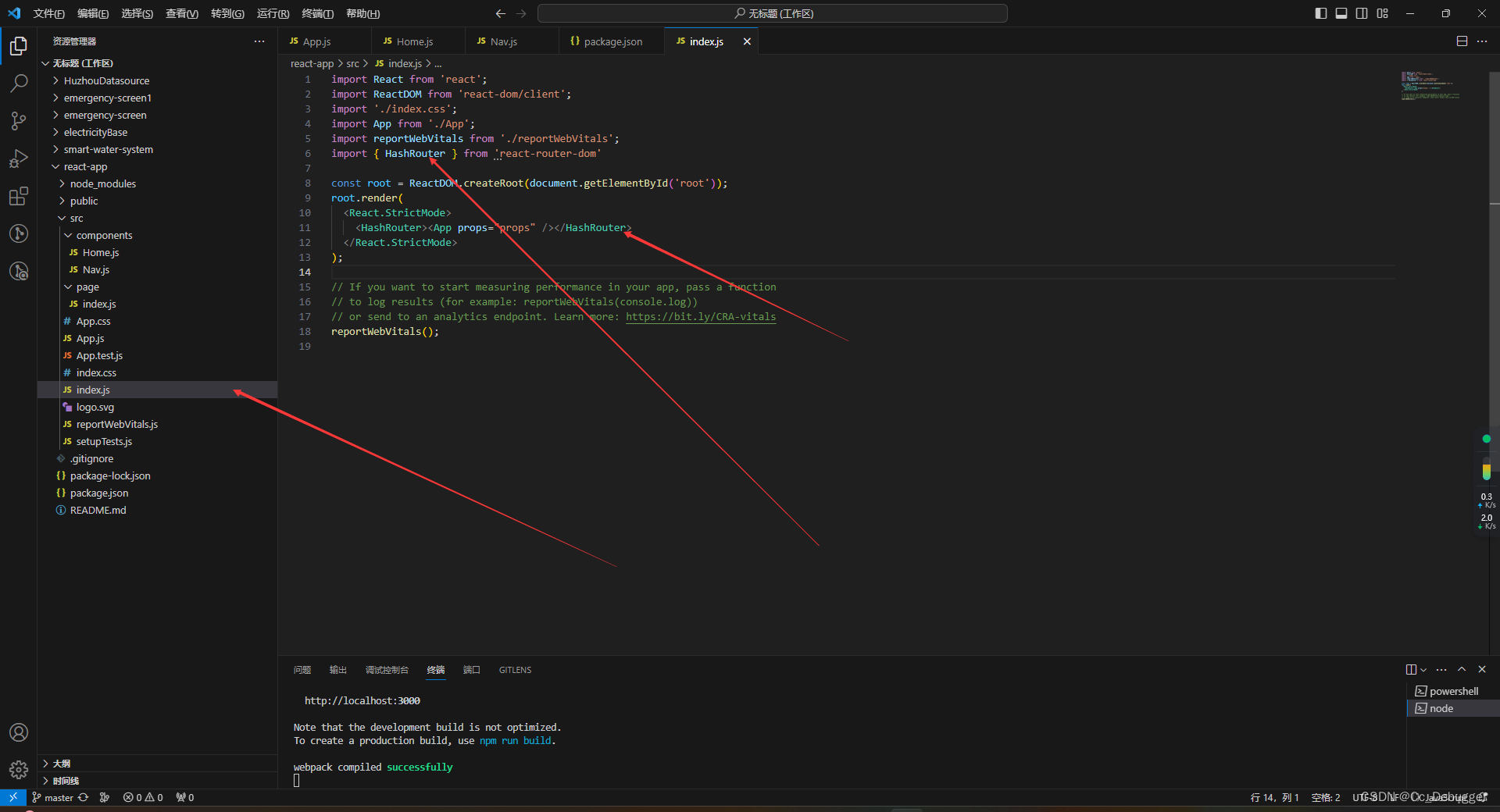Toggle bottom panel layout icon
The image size is (1500, 812).
coord(1341,13)
